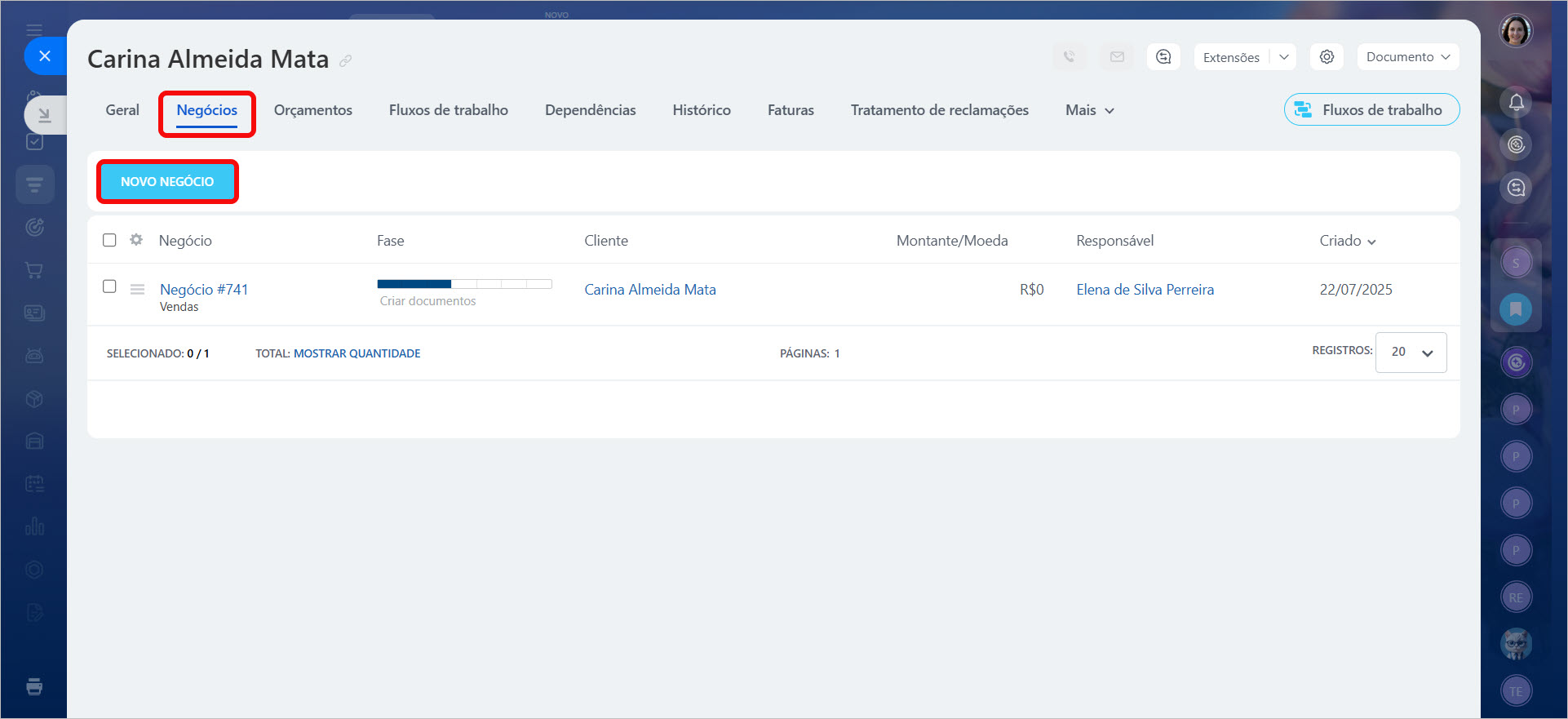The image size is (1568, 719).
Task: Click the R$0 amount cell
Action: 1032,290
